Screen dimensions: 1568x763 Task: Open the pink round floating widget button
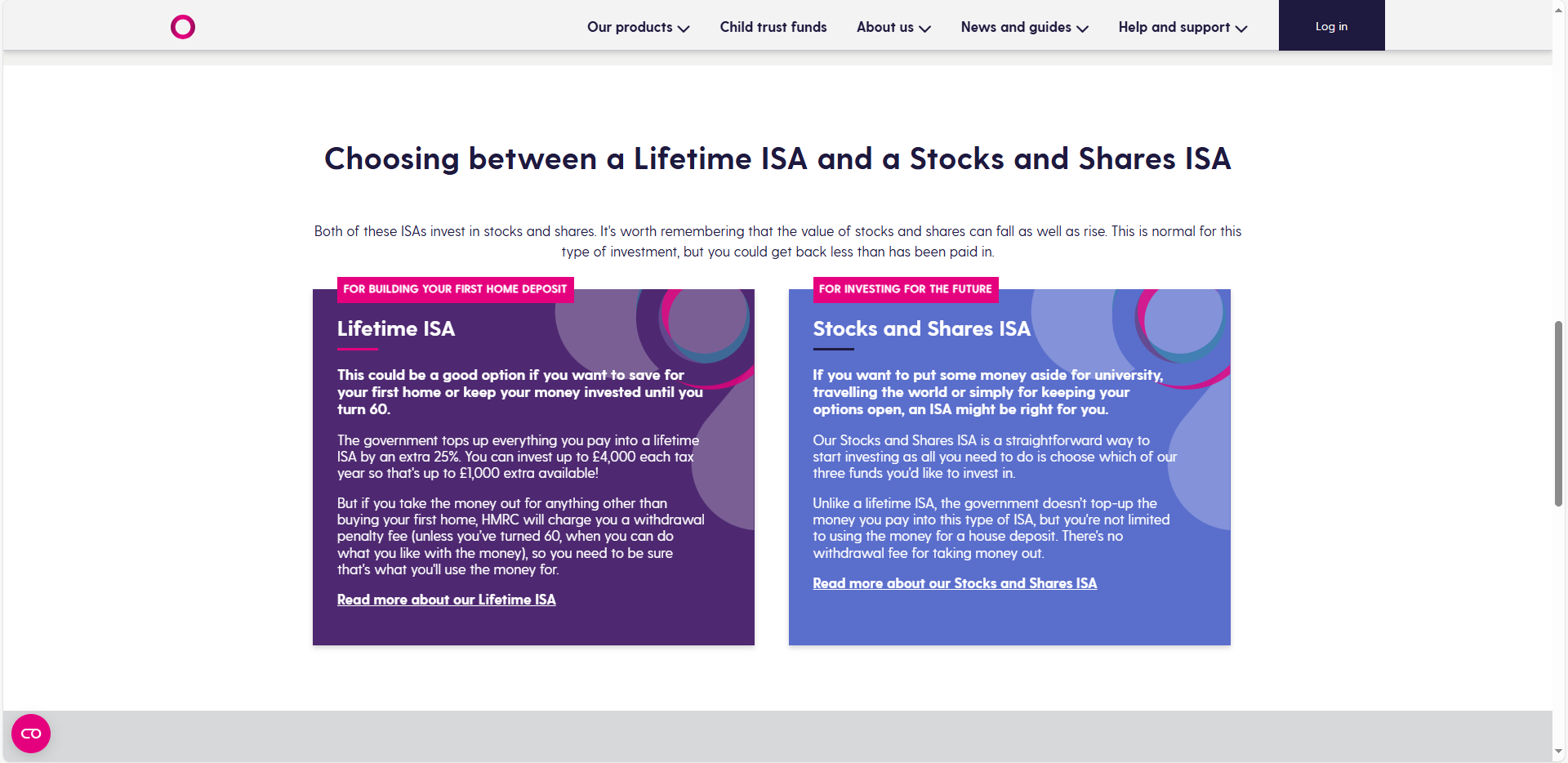(x=31, y=734)
